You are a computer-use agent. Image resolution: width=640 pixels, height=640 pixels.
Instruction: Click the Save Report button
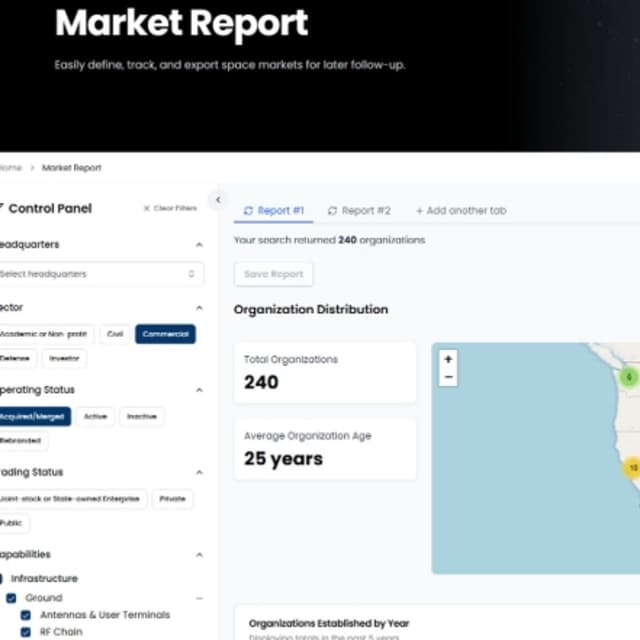pos(273,274)
